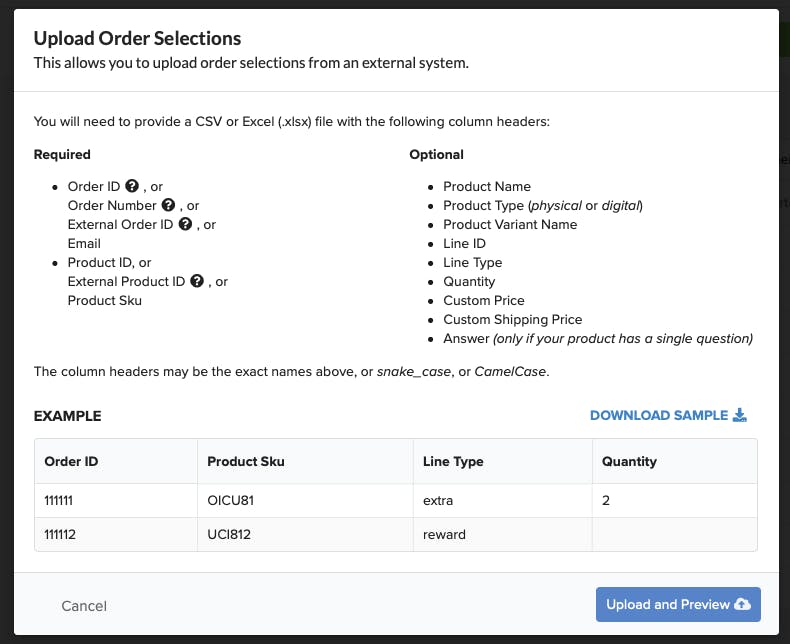Viewport: 790px width, 644px height.
Task: Click the UCI812 sku cell
Action: tap(305, 534)
